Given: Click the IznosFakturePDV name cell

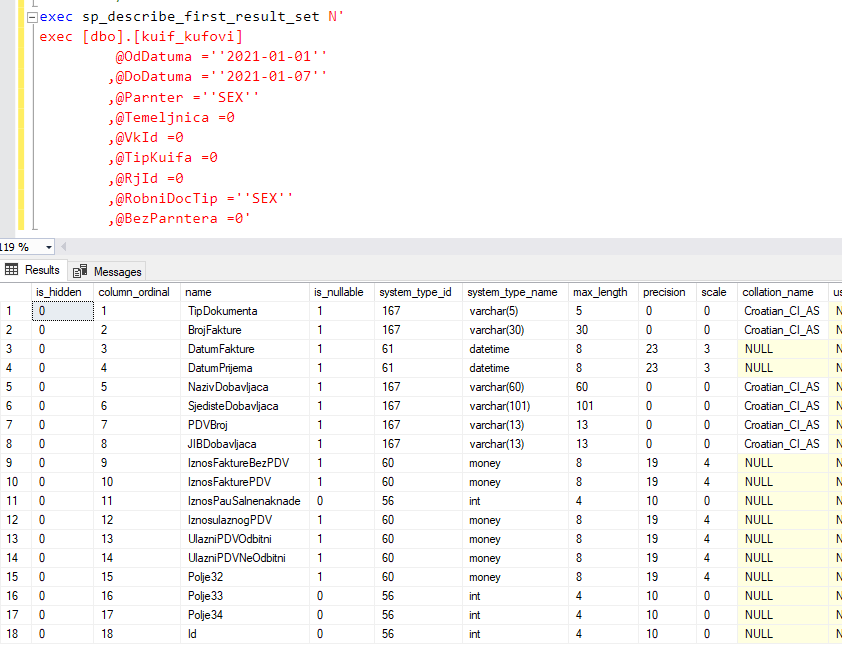Looking at the screenshot, I should click(x=244, y=482).
